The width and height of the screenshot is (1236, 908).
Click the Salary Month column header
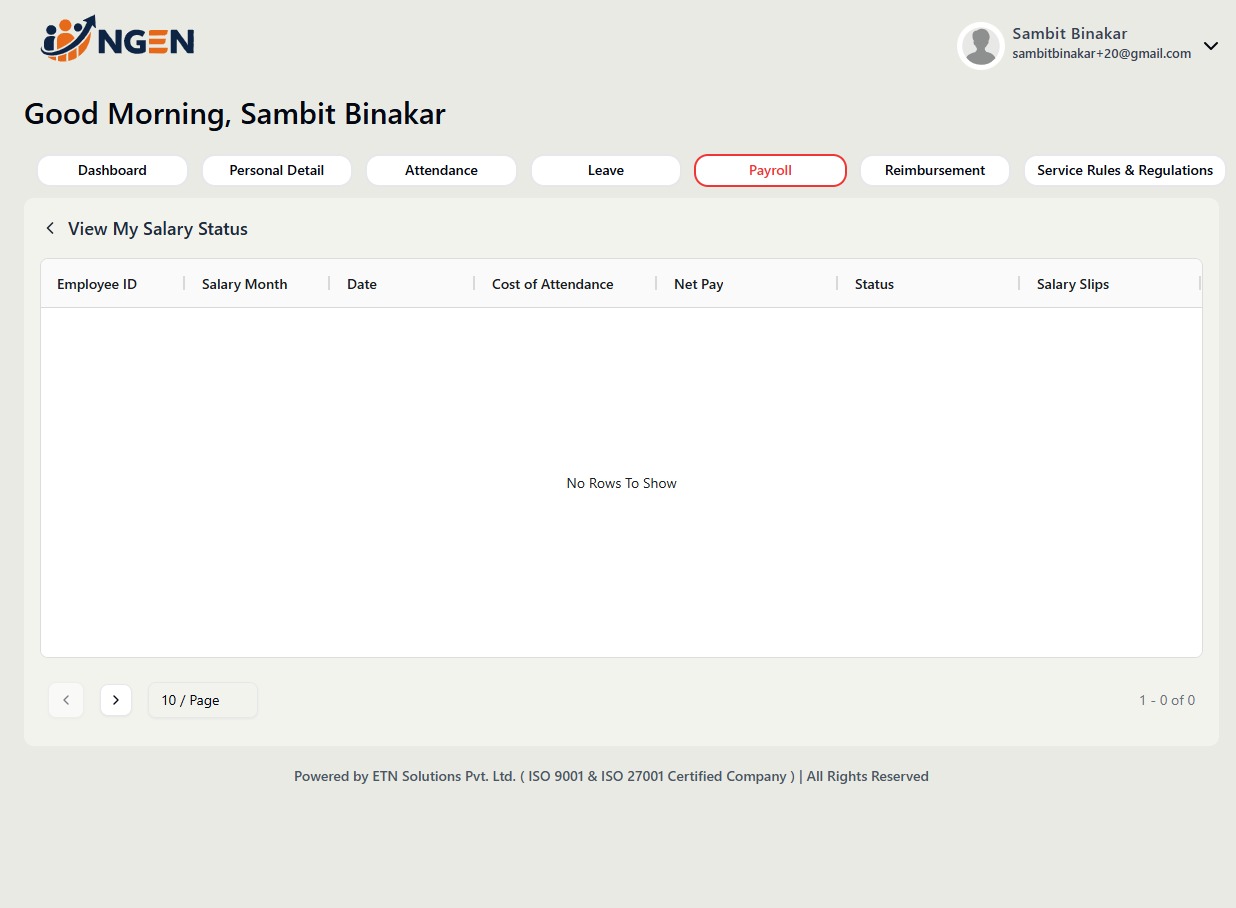[244, 284]
